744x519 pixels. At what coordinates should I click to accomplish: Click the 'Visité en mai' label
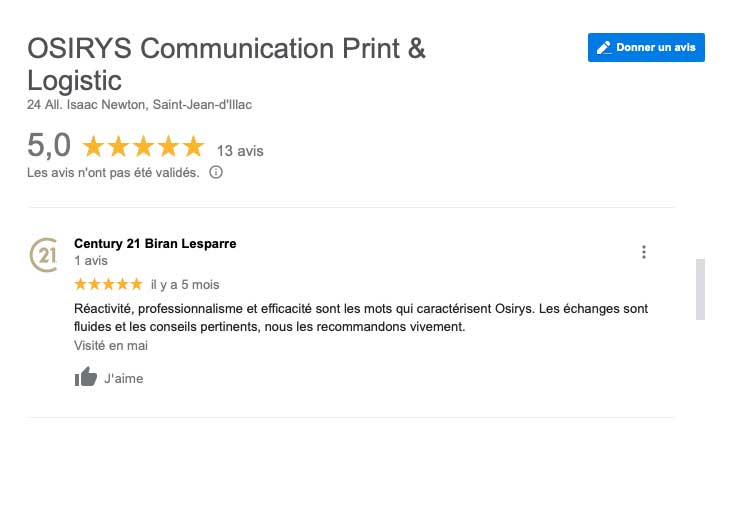click(111, 345)
